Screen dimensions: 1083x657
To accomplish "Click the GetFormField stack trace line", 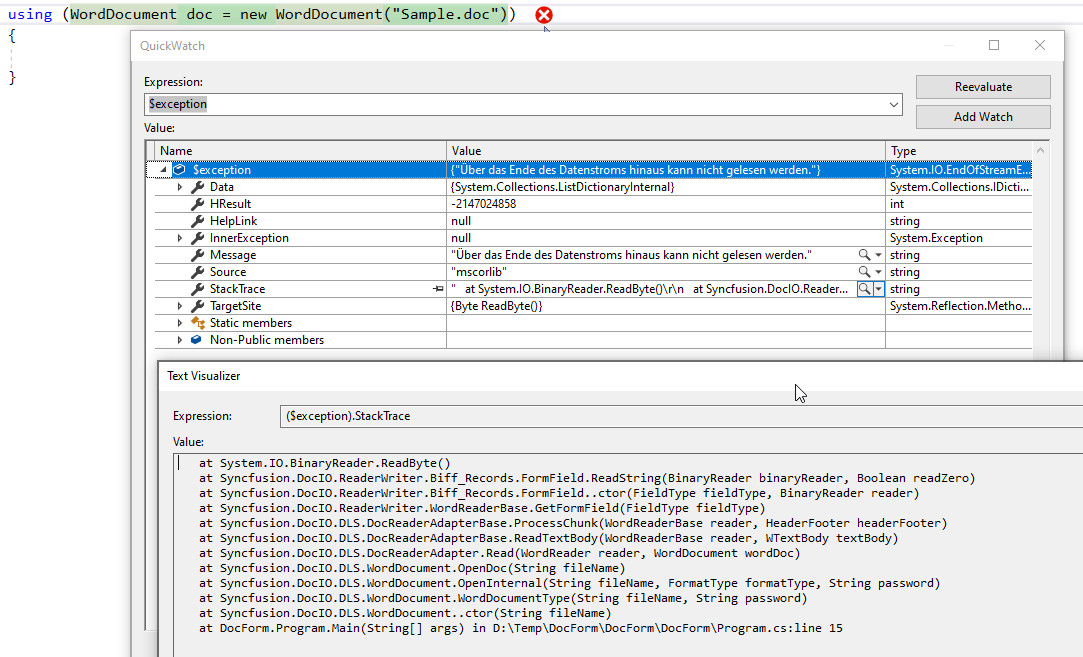I will [x=482, y=508].
